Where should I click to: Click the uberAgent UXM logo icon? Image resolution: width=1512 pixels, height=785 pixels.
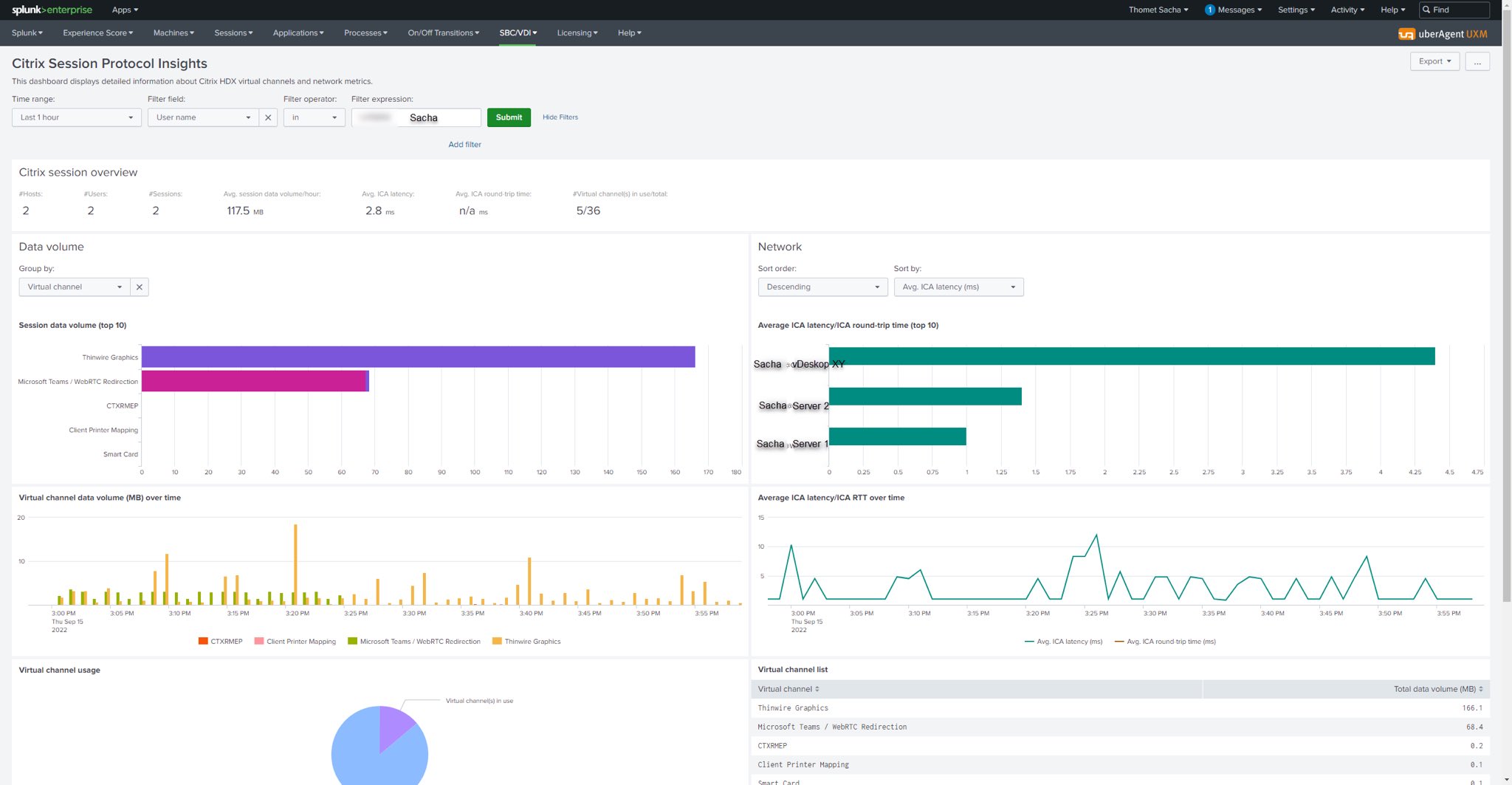1406,34
